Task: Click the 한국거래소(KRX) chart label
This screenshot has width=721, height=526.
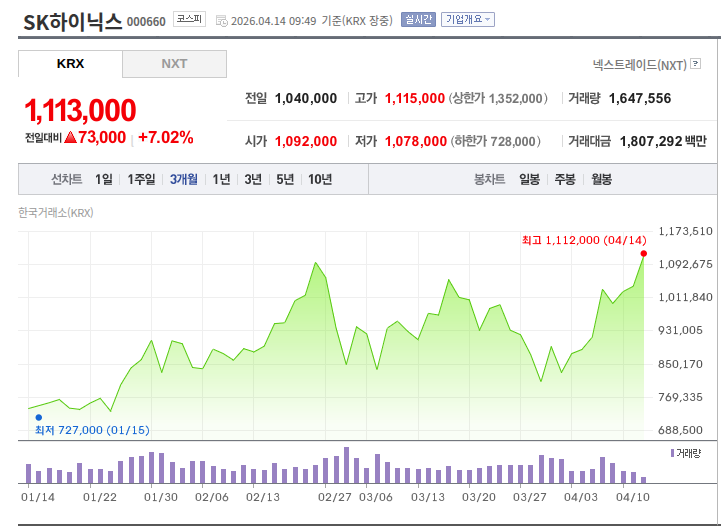Action: (x=56, y=213)
